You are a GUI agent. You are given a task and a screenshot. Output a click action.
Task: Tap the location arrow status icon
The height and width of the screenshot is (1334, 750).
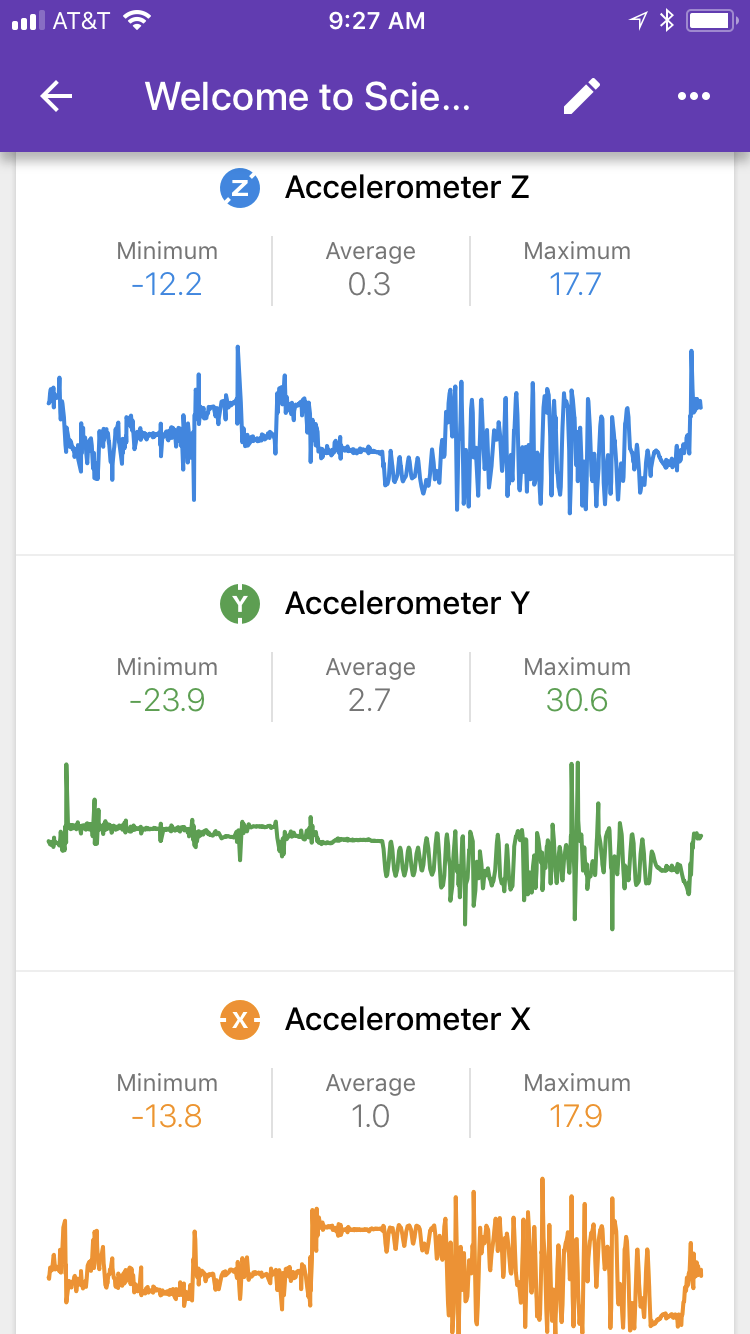point(638,20)
